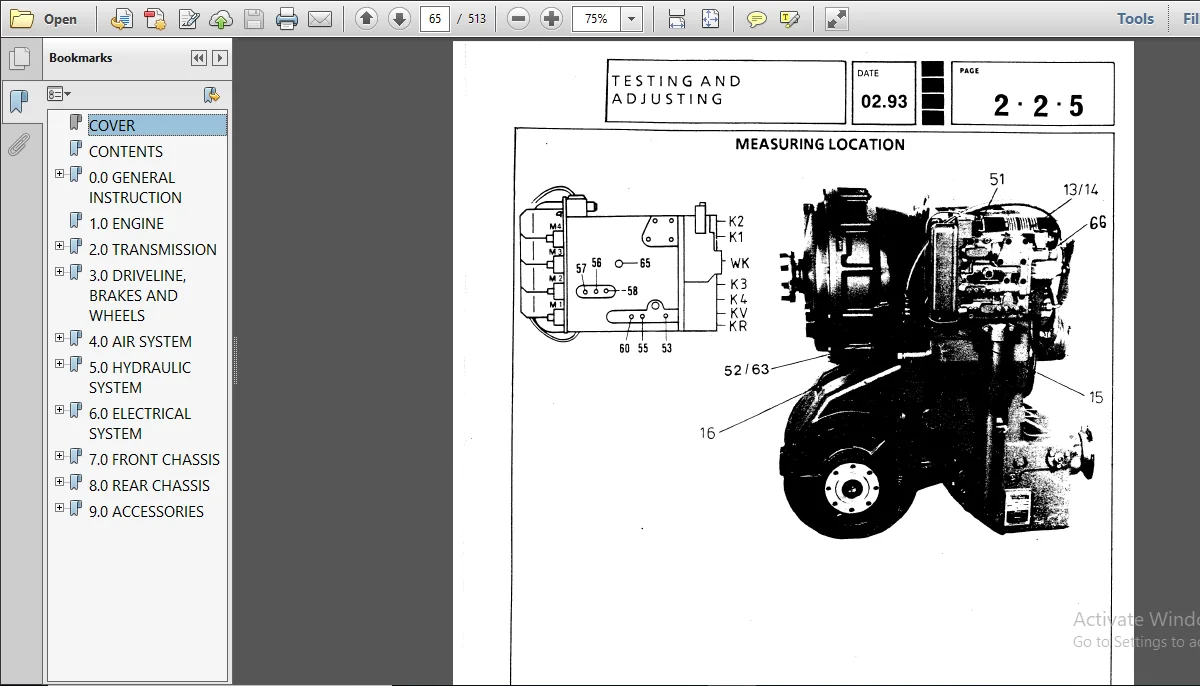Screen dimensions: 1200x686
Task: Open the 8.0 REAR CHASSIS bookmark
Action: click(149, 485)
